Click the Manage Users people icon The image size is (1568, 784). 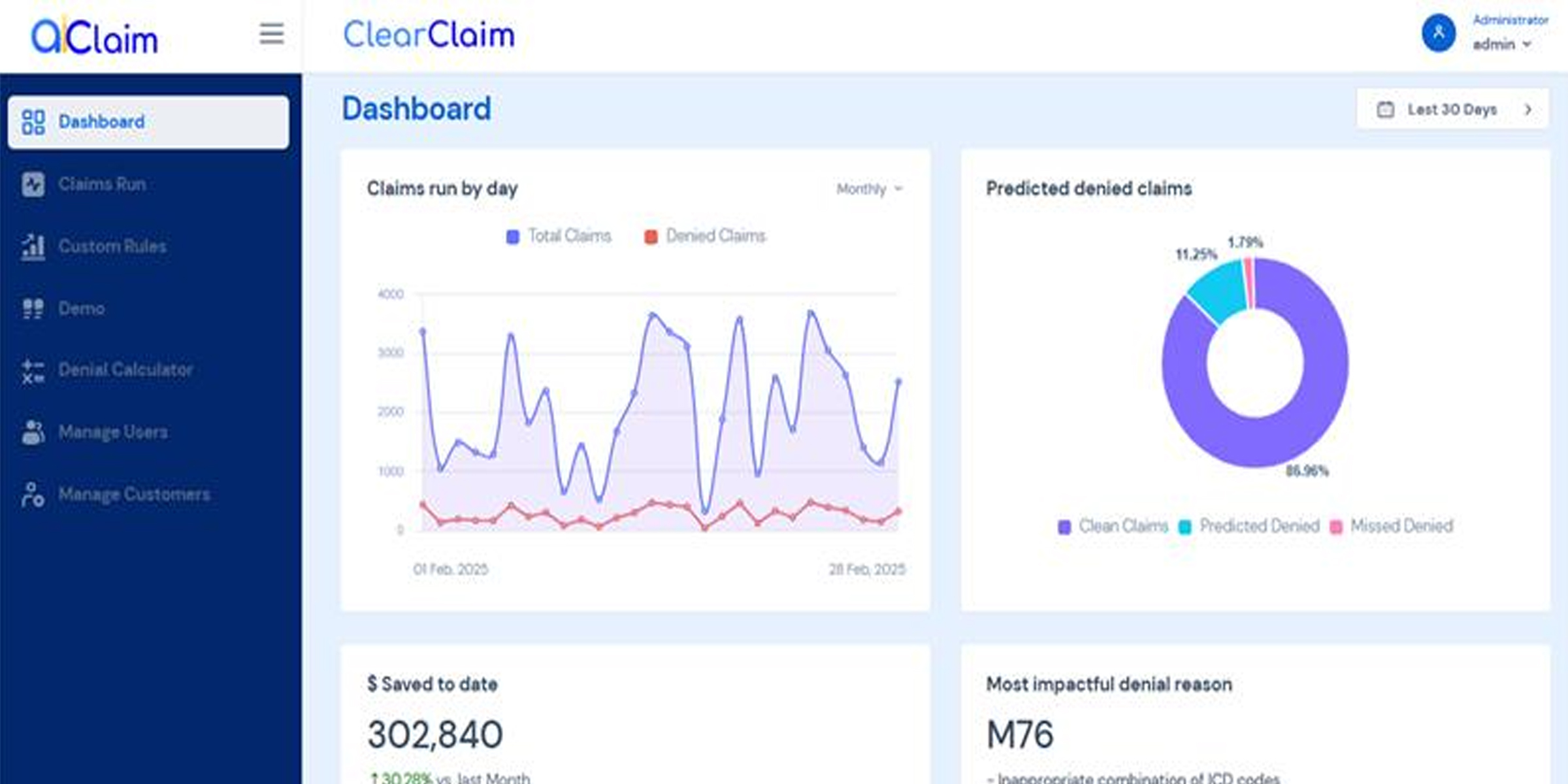coord(33,432)
